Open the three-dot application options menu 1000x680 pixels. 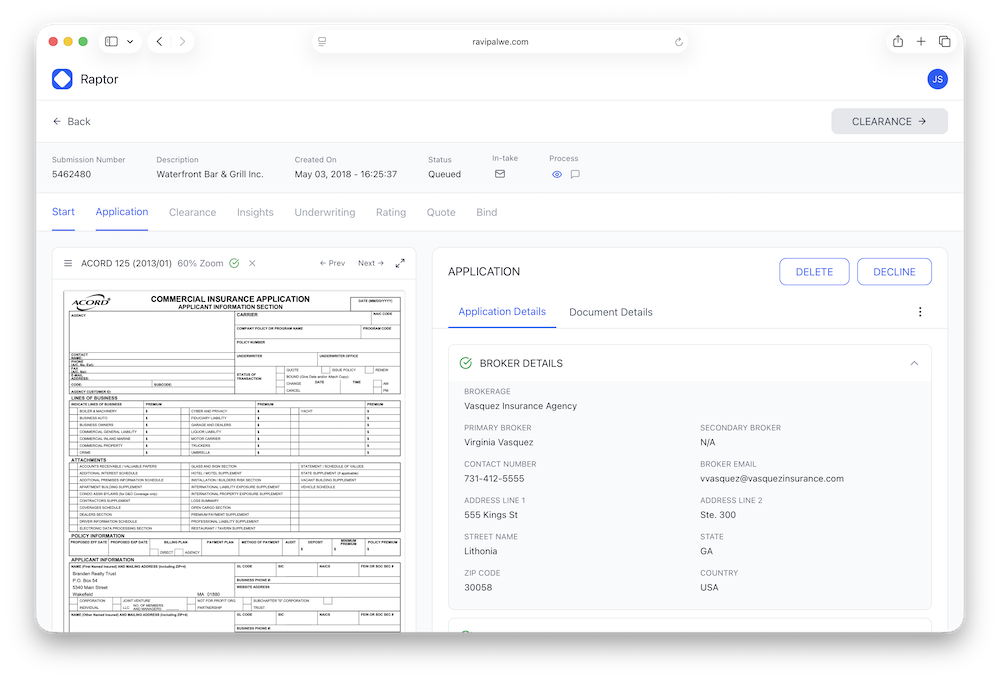(x=920, y=312)
